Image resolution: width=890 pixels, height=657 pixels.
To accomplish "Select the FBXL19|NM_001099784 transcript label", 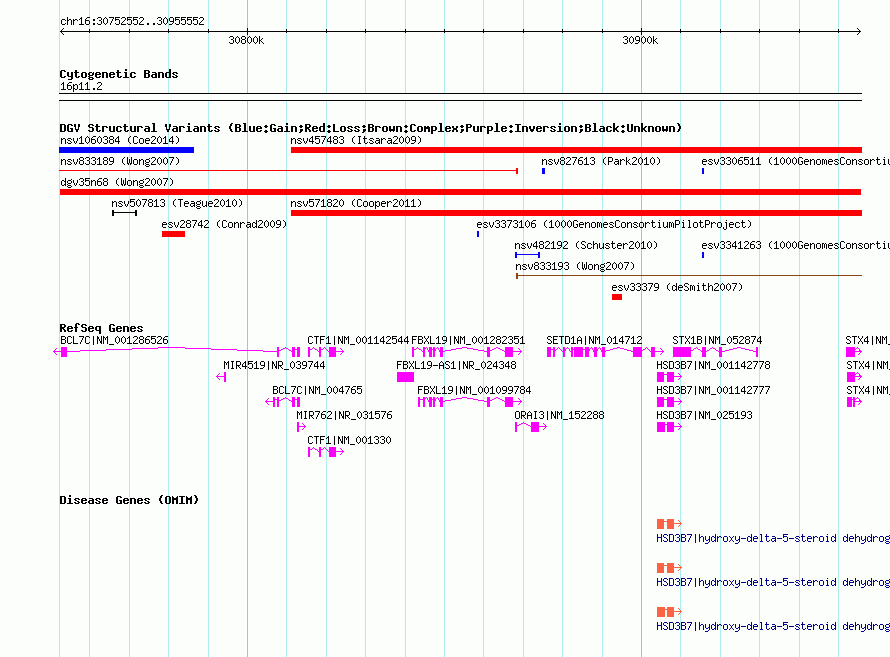I will 474,390.
